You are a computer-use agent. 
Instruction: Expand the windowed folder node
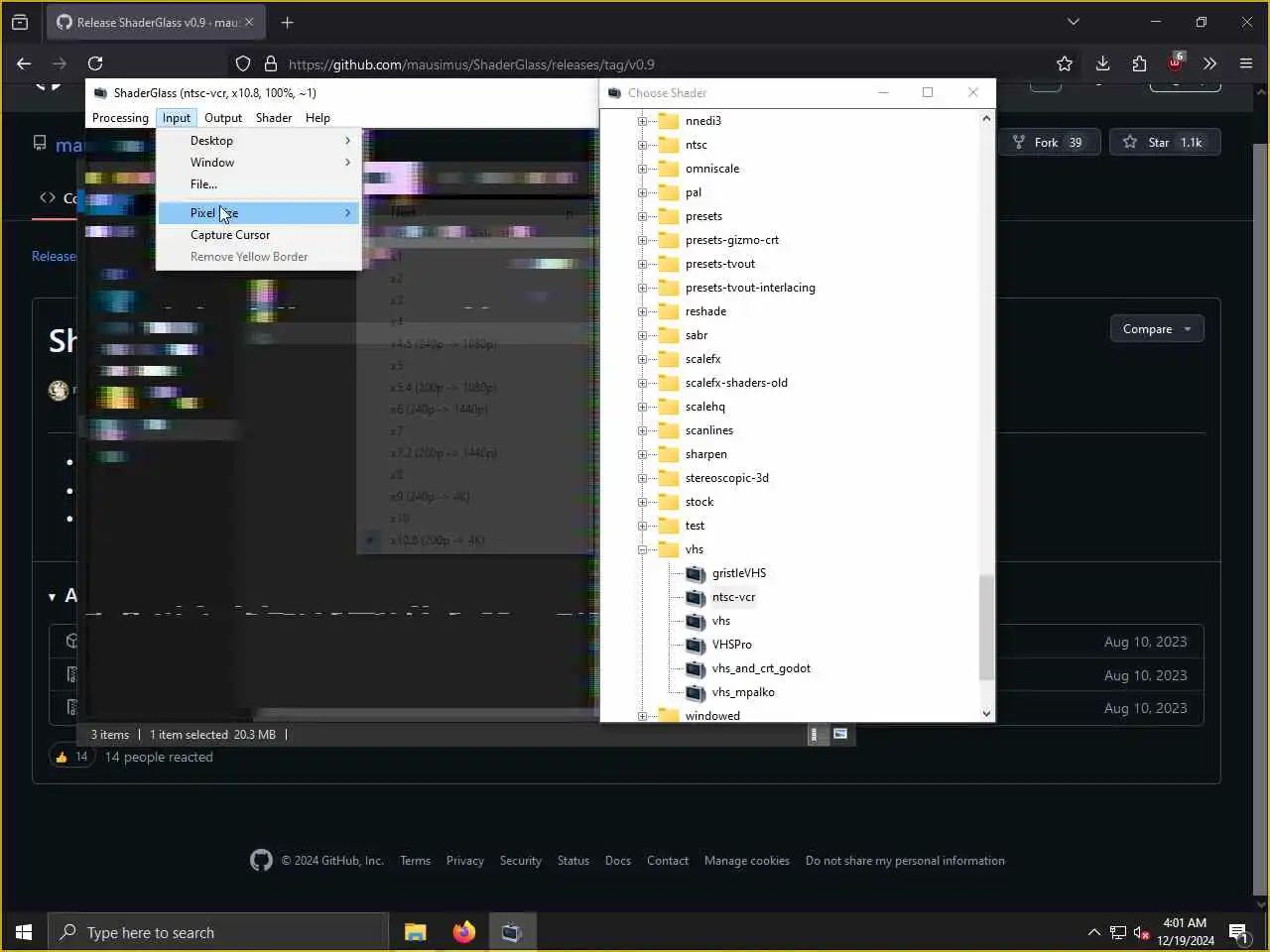pos(642,716)
